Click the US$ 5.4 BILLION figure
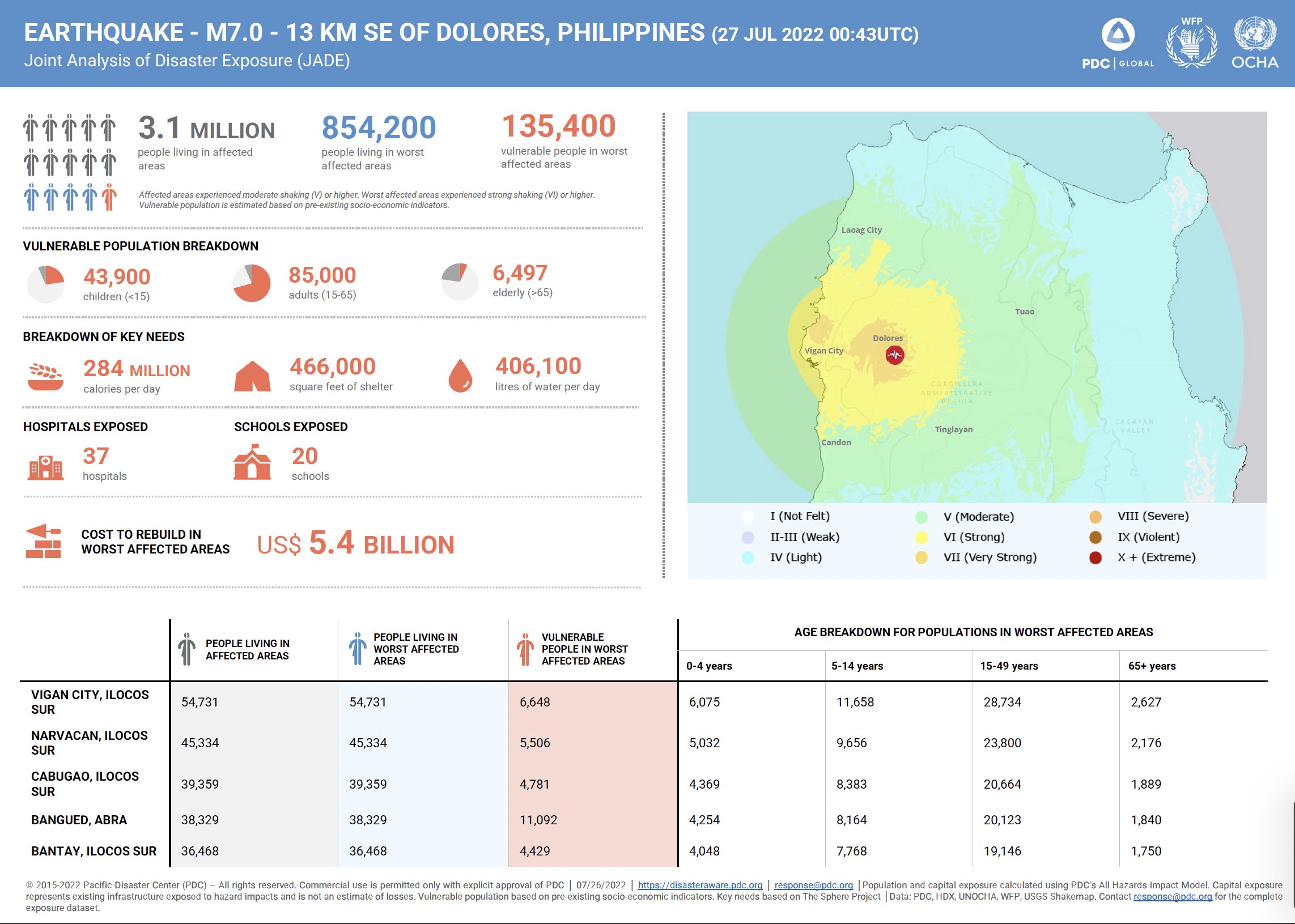 pyautogui.click(x=356, y=543)
